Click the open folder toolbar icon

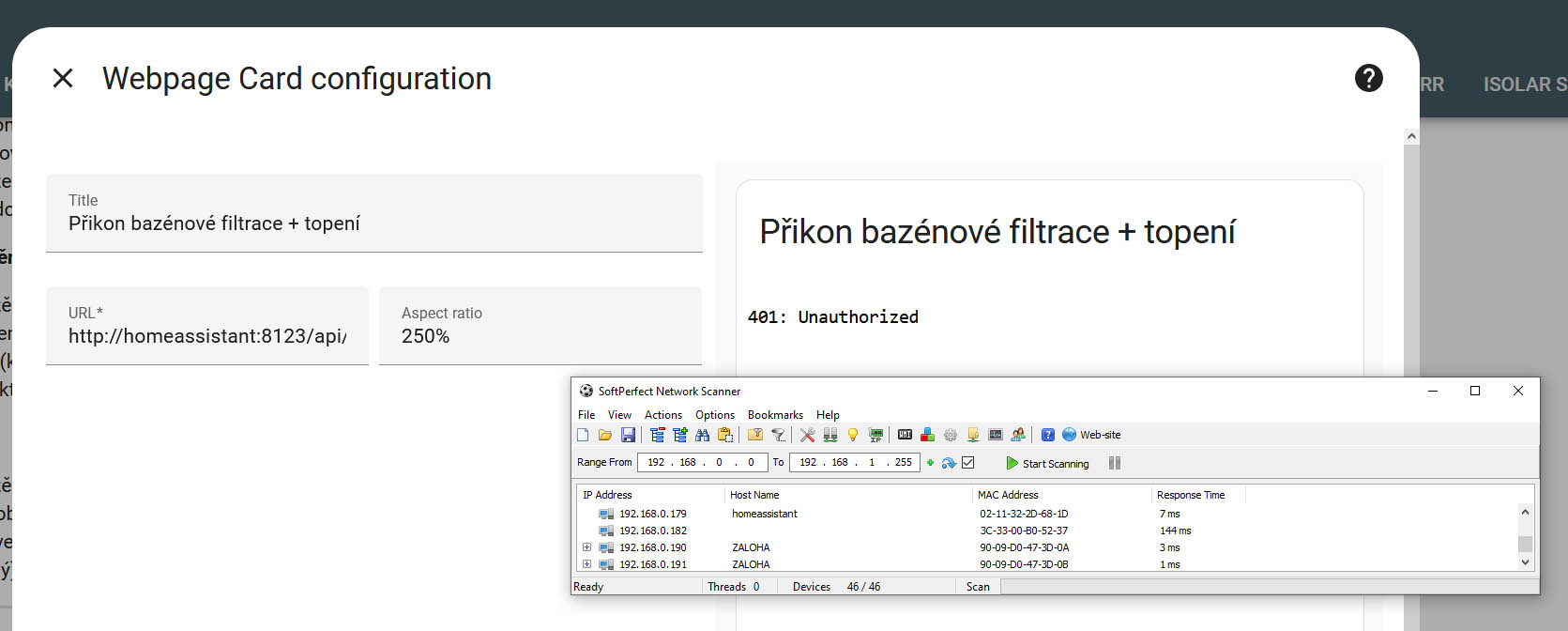tap(605, 435)
